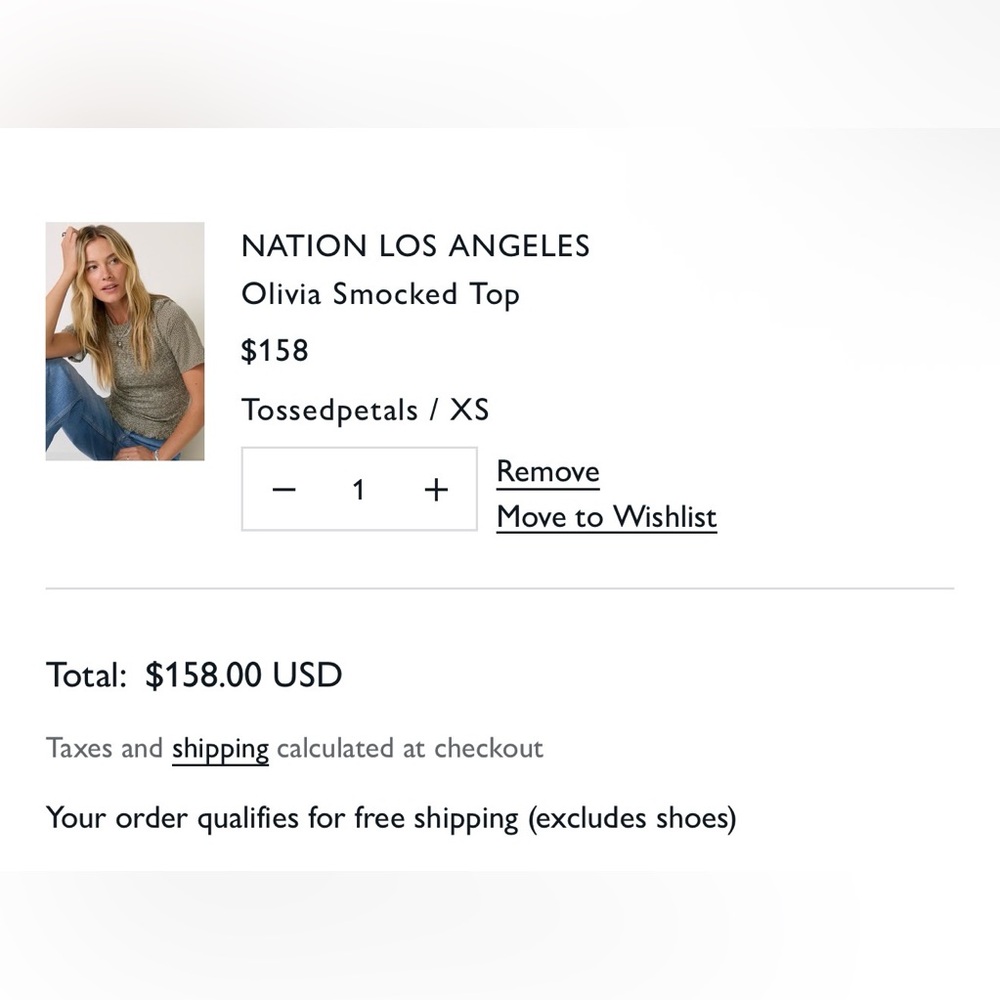Viewport: 1000px width, 1000px height.
Task: Select the XS size label
Action: coord(469,409)
